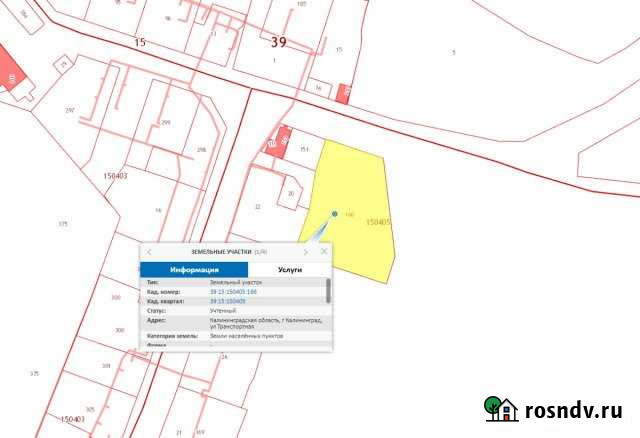
Task: Click the blue marker point on parcel
Action: pyautogui.click(x=335, y=213)
